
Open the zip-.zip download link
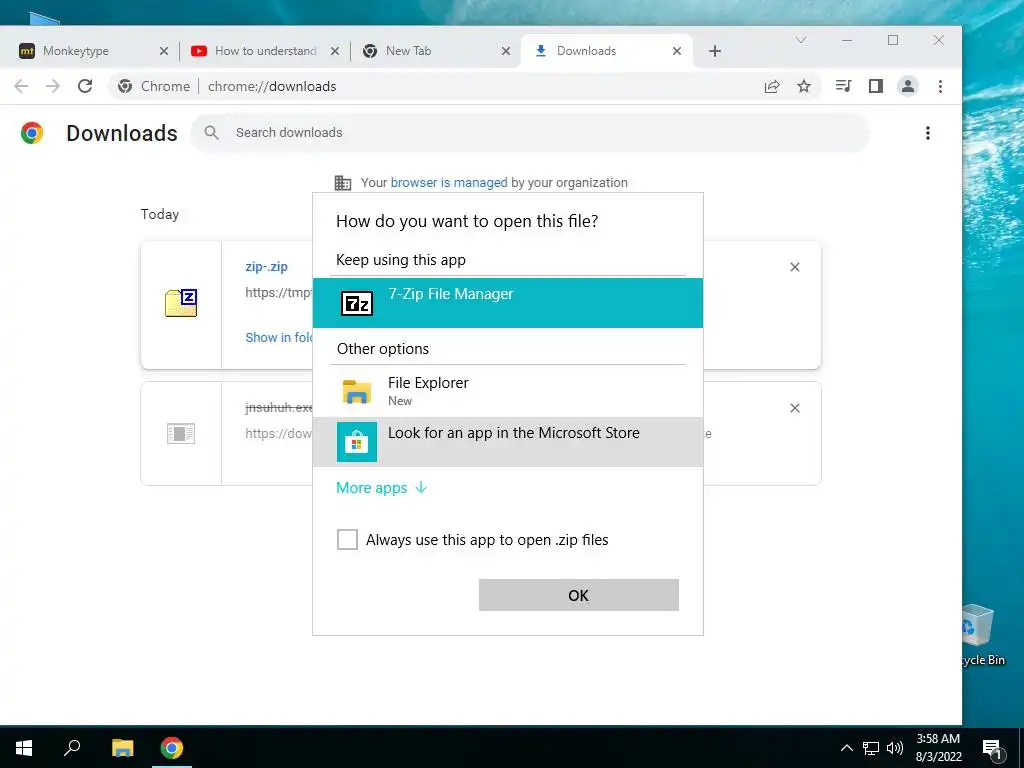pyautogui.click(x=266, y=266)
